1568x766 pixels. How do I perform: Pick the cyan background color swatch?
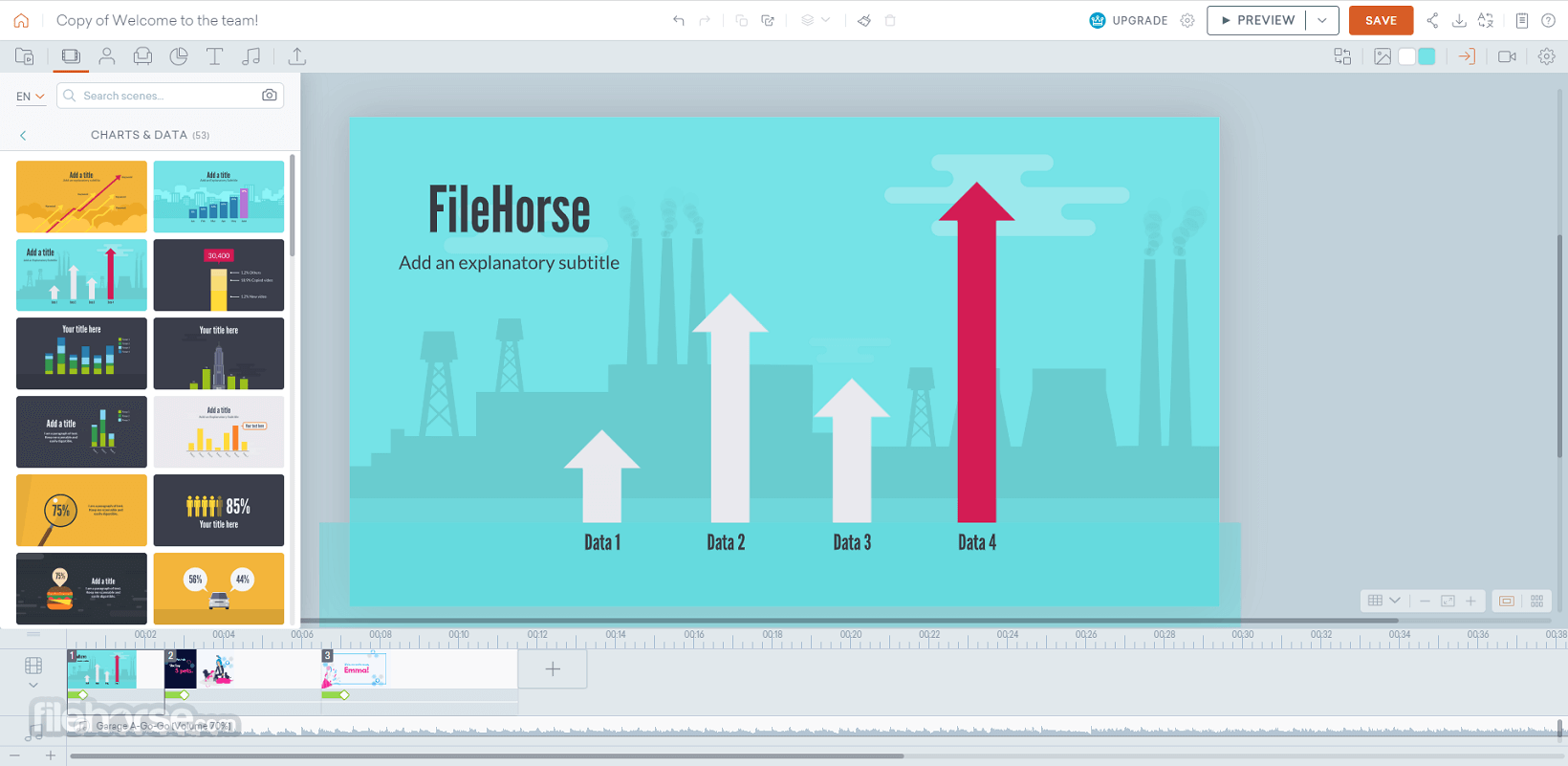tap(1426, 56)
